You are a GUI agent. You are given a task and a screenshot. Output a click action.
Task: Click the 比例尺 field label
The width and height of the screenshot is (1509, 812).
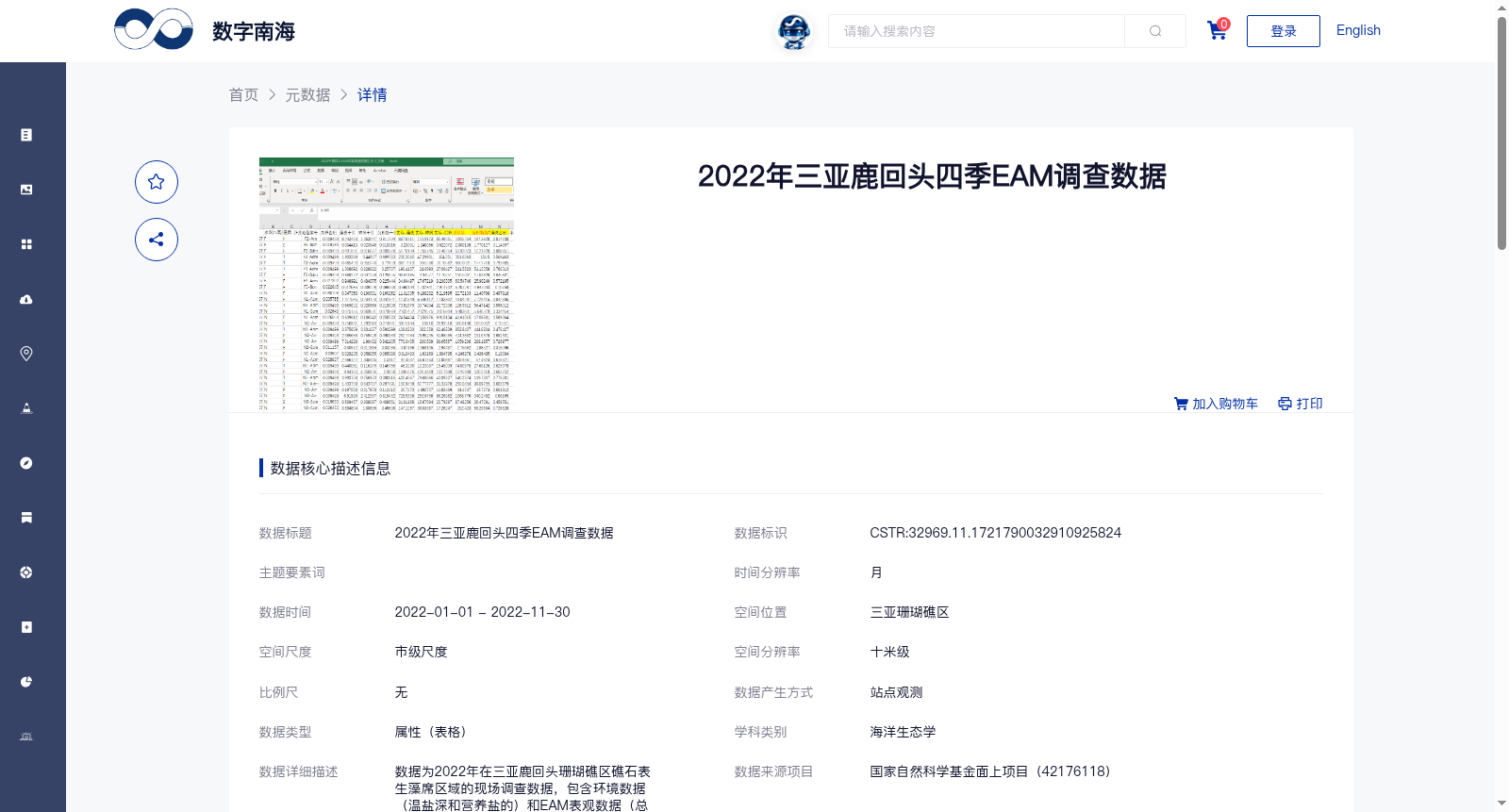(279, 692)
